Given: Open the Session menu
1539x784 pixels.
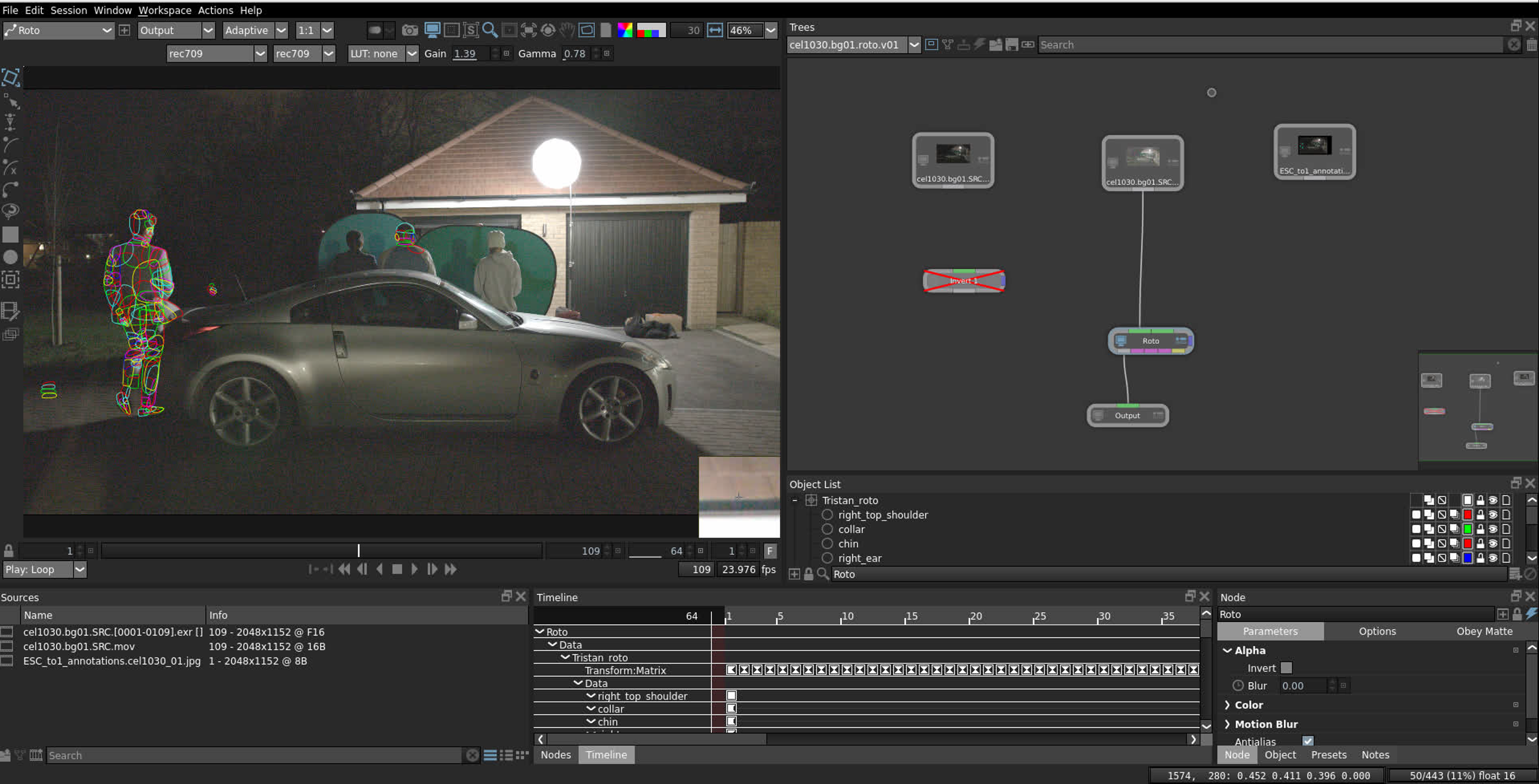Looking at the screenshot, I should point(68,10).
